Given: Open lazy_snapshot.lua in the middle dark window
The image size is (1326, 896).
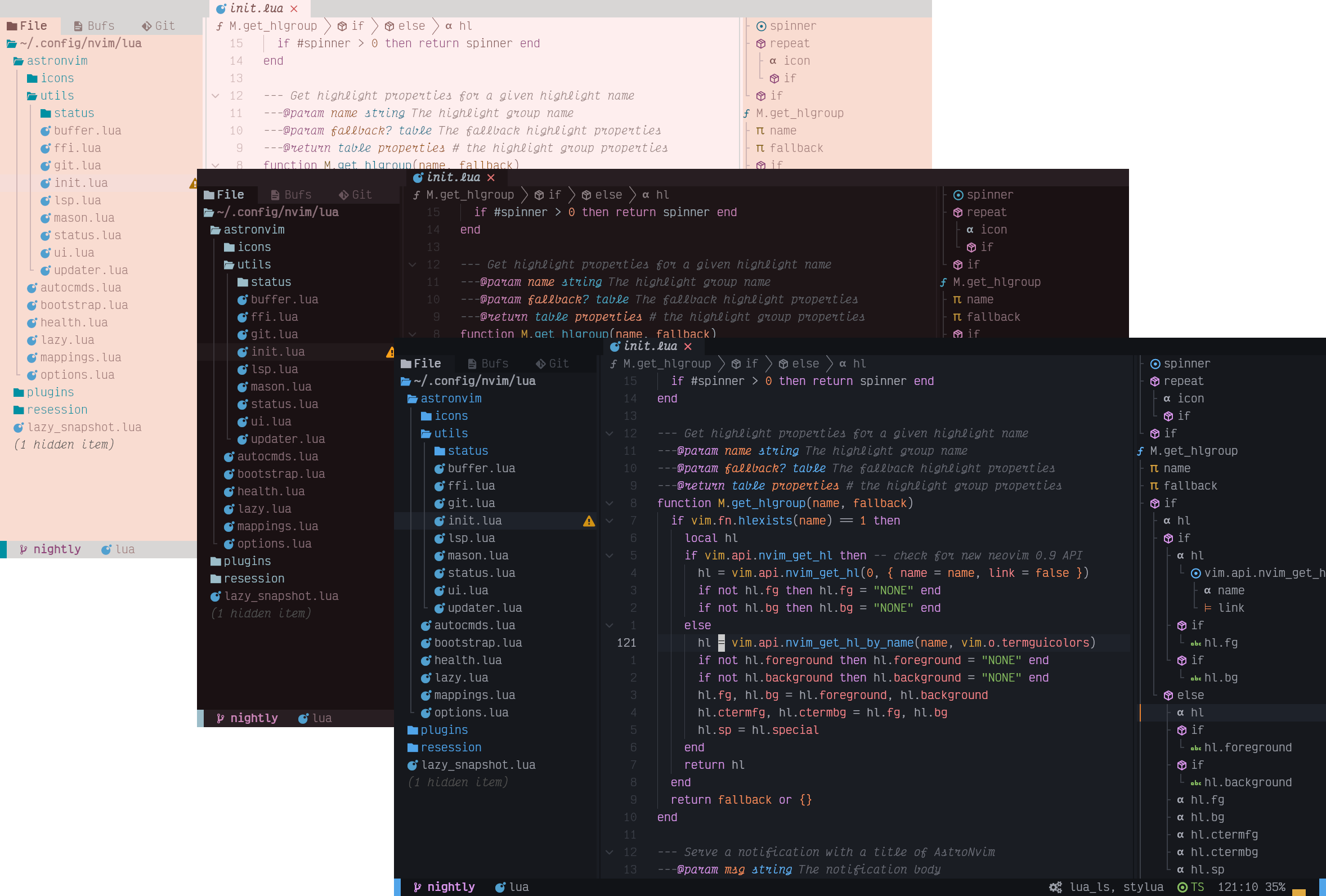Looking at the screenshot, I should [x=281, y=596].
